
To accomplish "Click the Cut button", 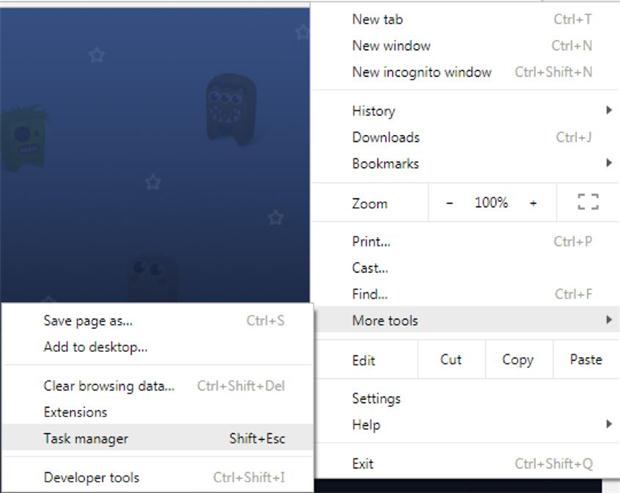I will click(451, 359).
